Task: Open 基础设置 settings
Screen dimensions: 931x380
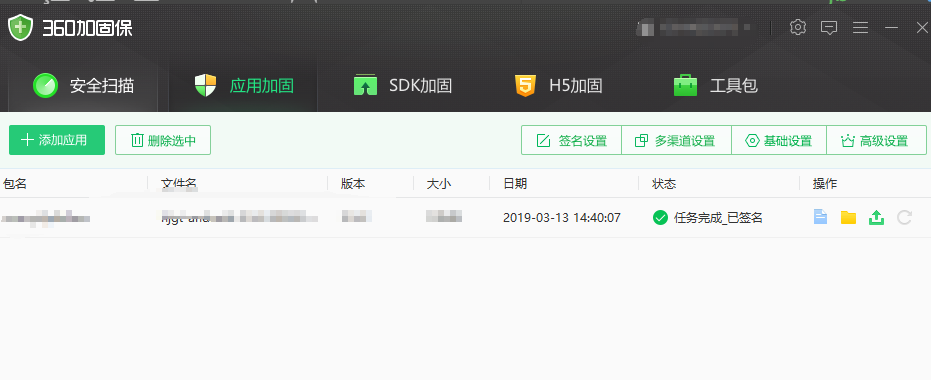Action: coord(779,141)
